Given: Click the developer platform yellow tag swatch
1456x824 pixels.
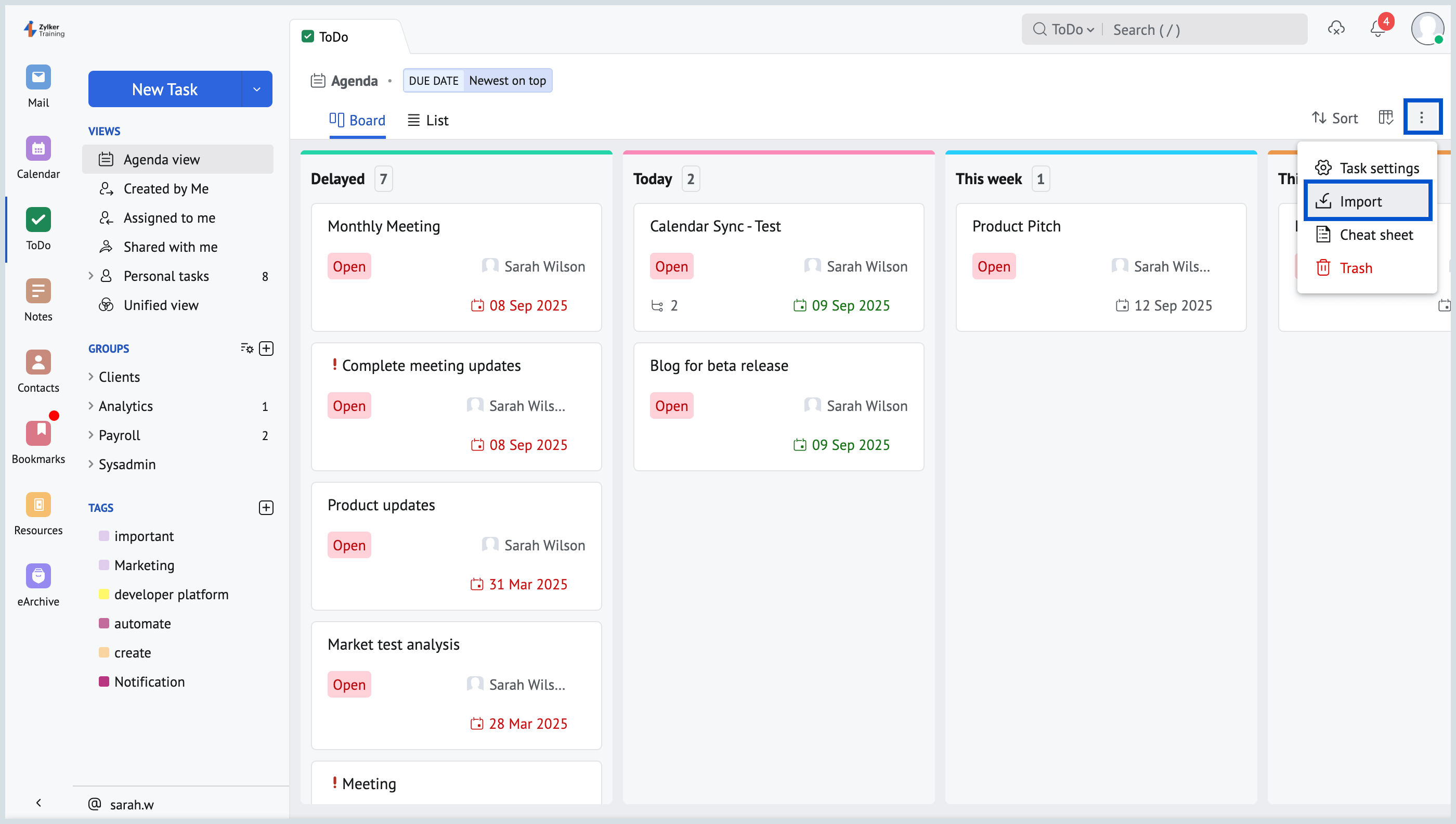Looking at the screenshot, I should point(104,594).
